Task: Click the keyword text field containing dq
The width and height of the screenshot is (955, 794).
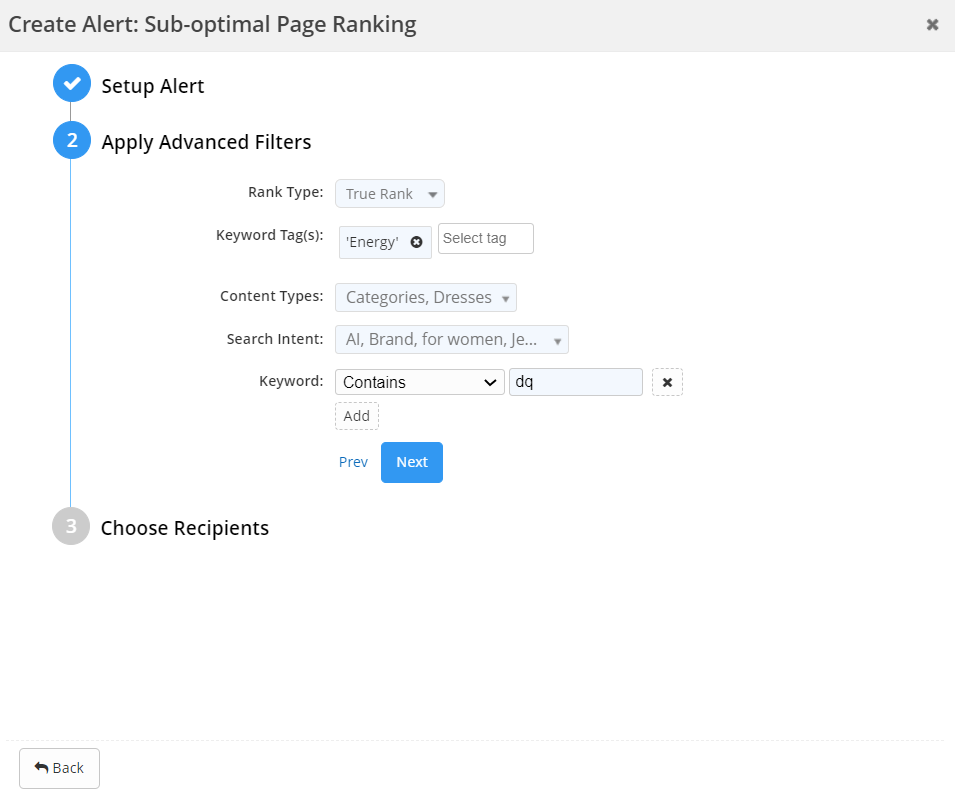Action: 575,382
